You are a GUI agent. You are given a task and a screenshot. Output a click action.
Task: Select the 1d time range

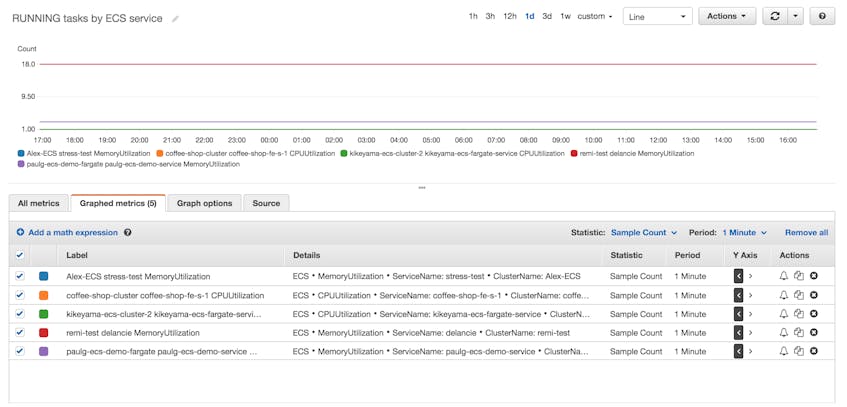point(529,16)
